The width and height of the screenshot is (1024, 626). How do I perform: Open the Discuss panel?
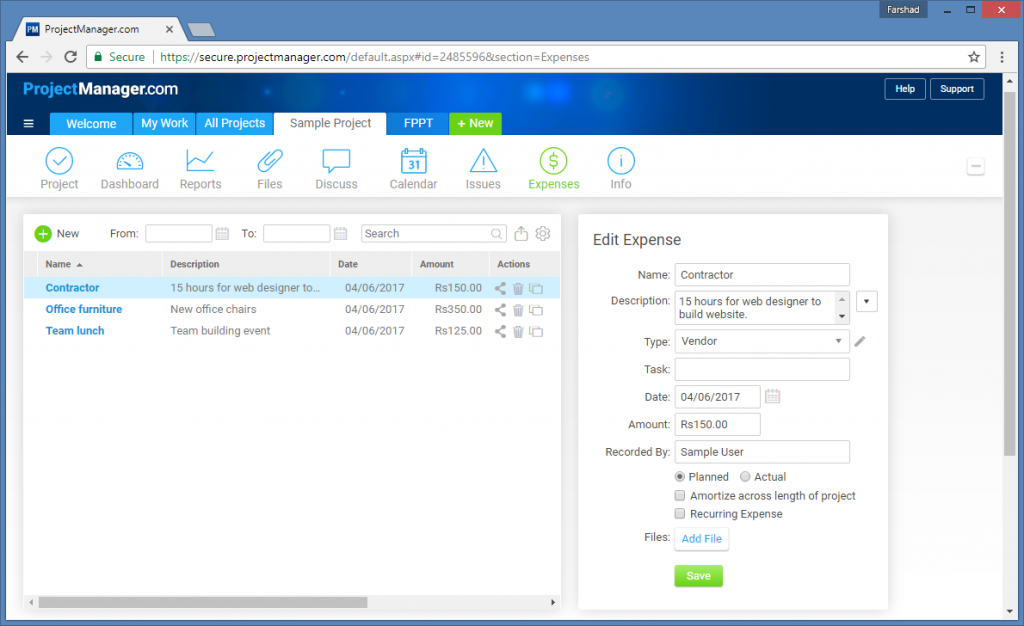pos(336,167)
